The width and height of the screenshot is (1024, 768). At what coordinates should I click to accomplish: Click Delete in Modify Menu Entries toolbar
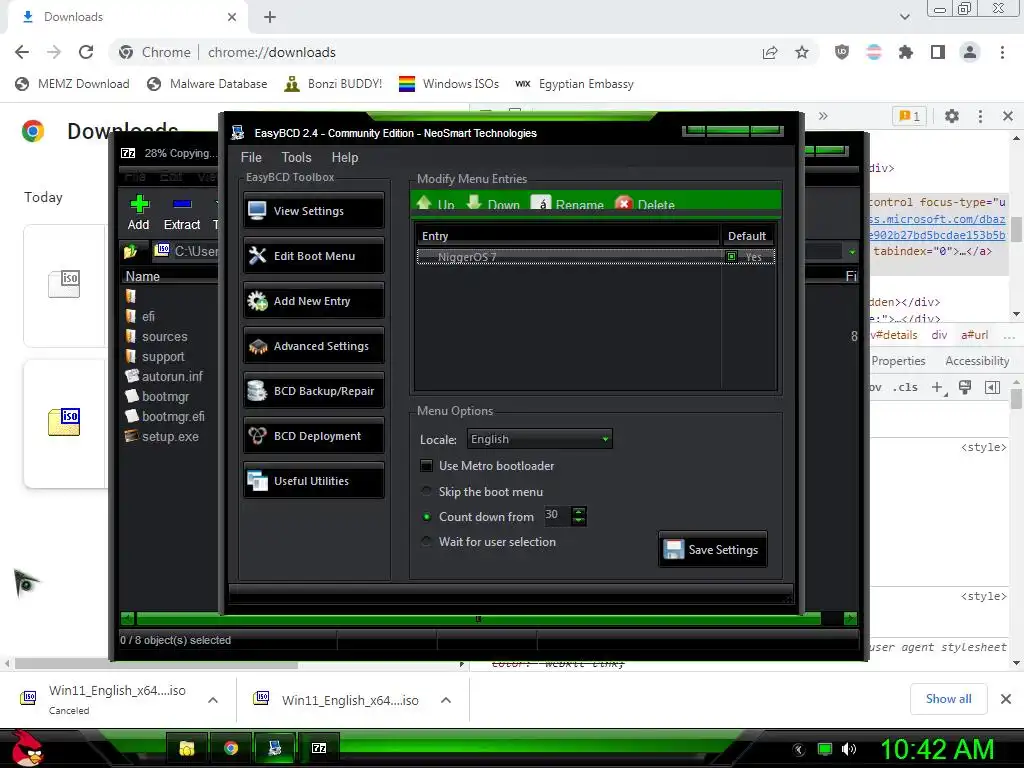[645, 204]
